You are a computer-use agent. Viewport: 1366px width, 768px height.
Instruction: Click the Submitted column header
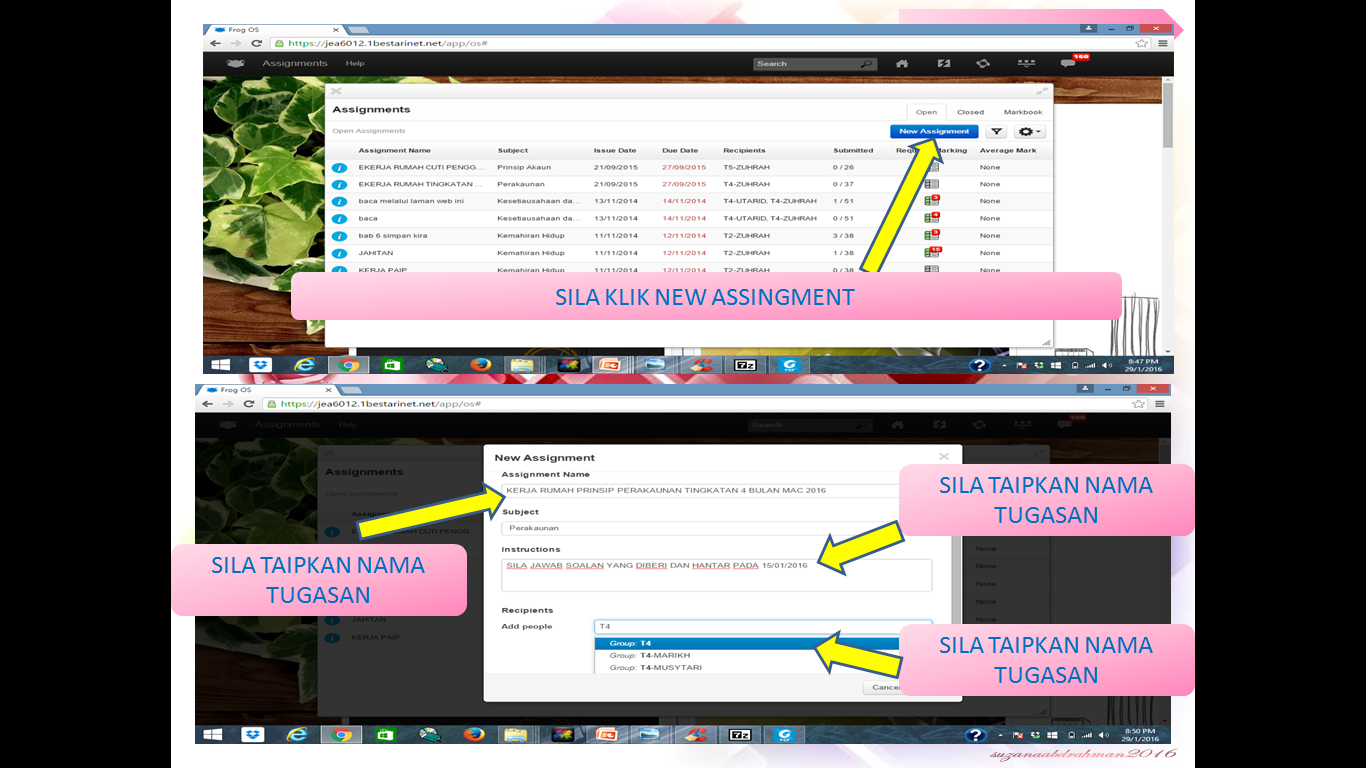(853, 150)
